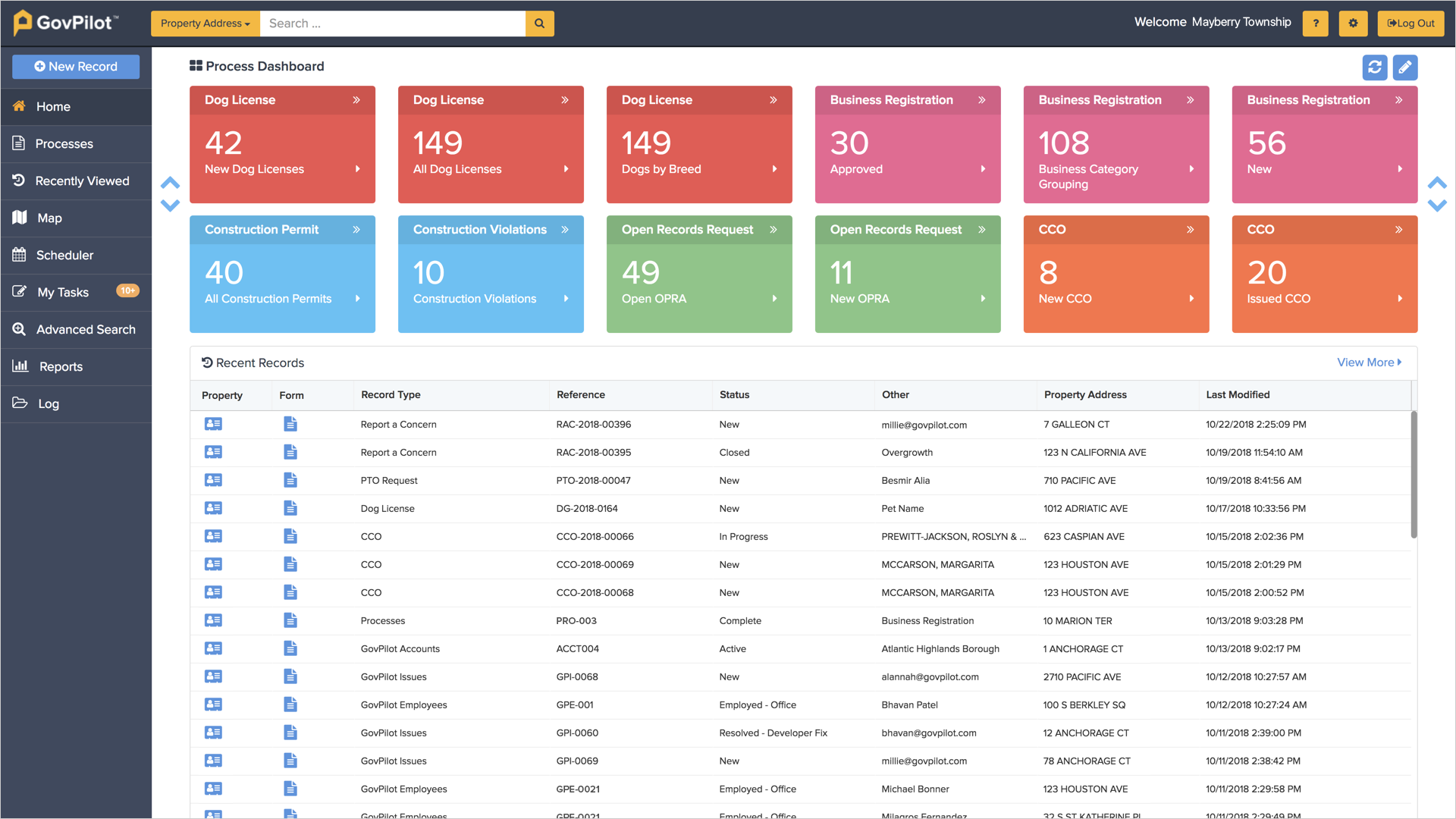Open form document icon for RAC-2018-00395
Image resolution: width=1456 pixels, height=819 pixels.
(x=290, y=452)
